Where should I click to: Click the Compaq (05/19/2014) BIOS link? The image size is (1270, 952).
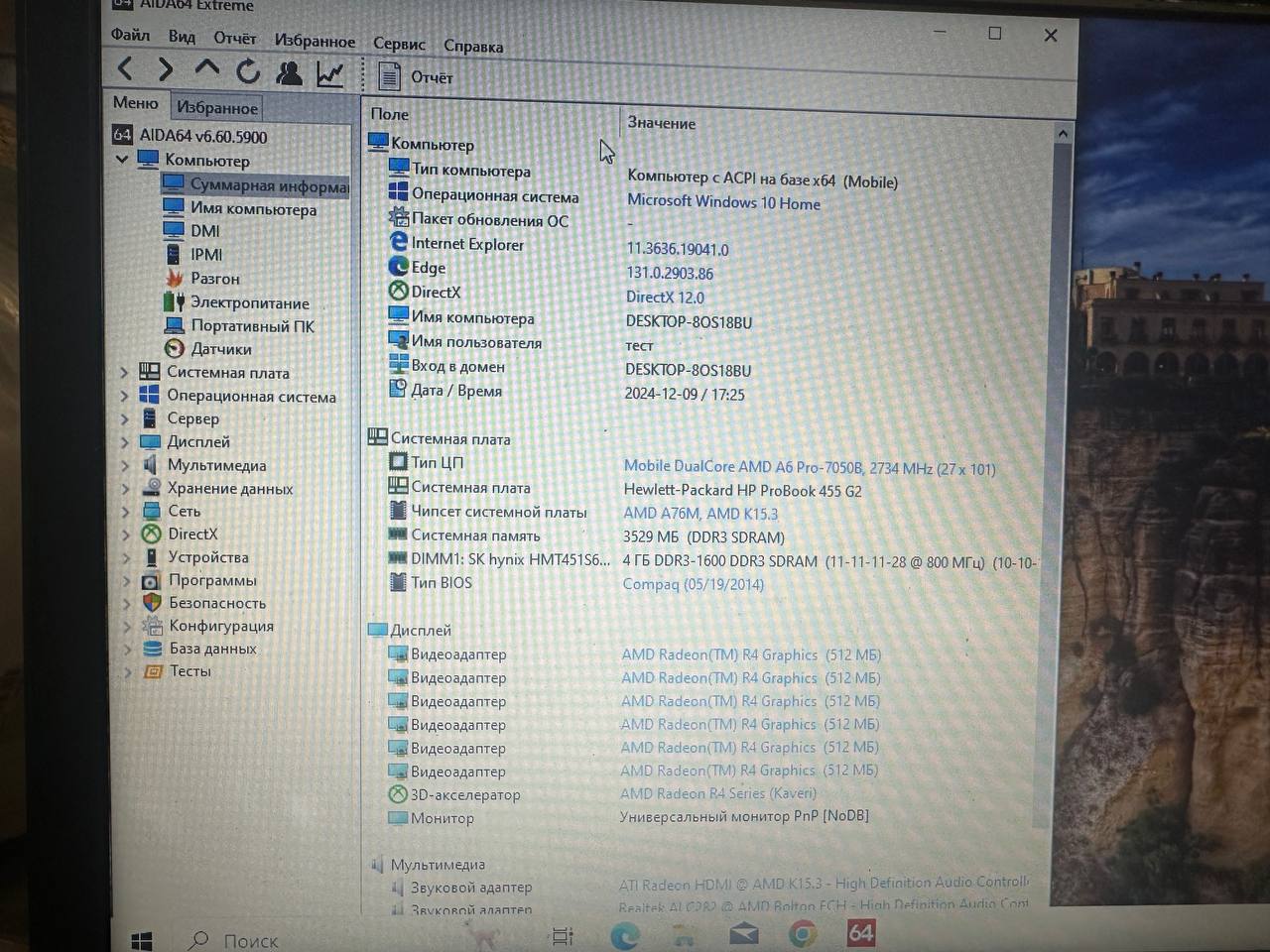[693, 585]
